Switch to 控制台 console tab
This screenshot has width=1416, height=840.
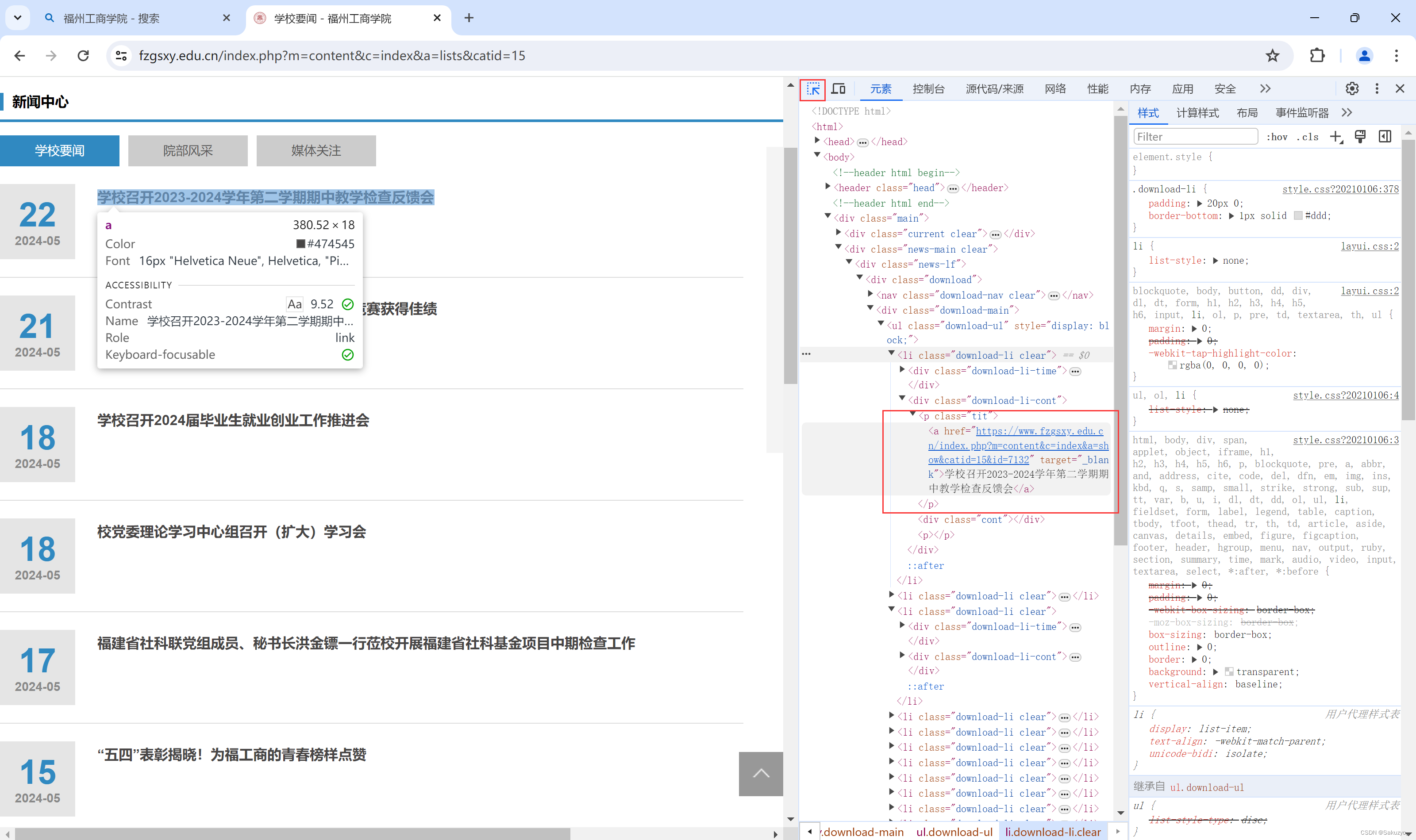click(x=928, y=89)
